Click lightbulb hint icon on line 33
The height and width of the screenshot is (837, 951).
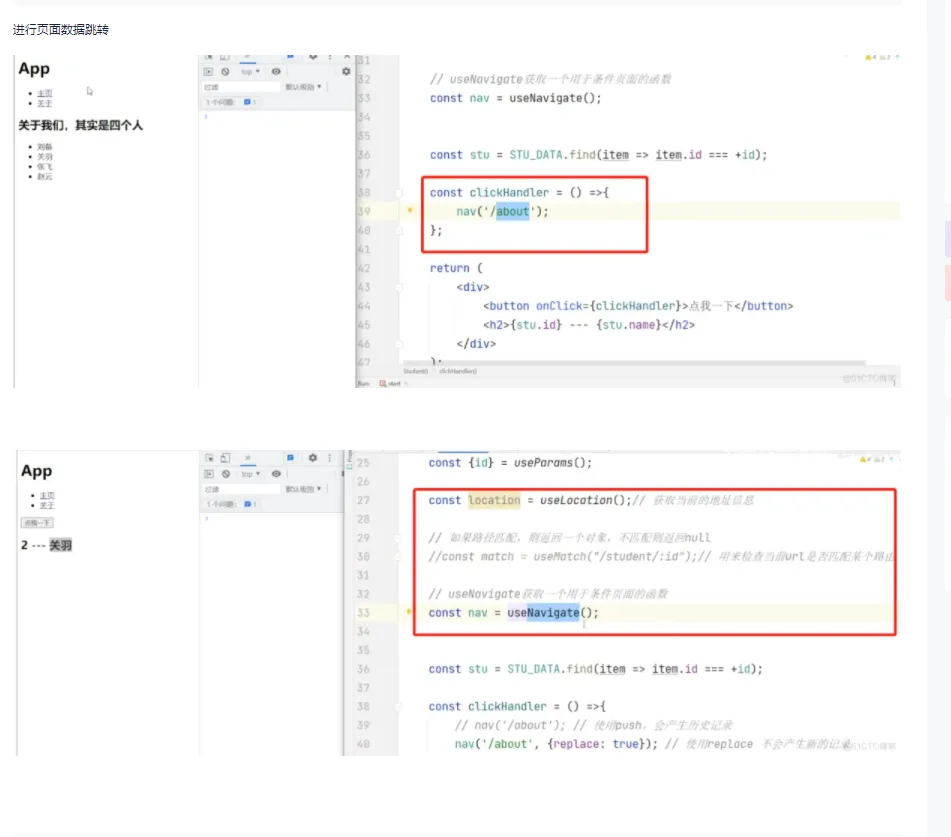point(409,612)
